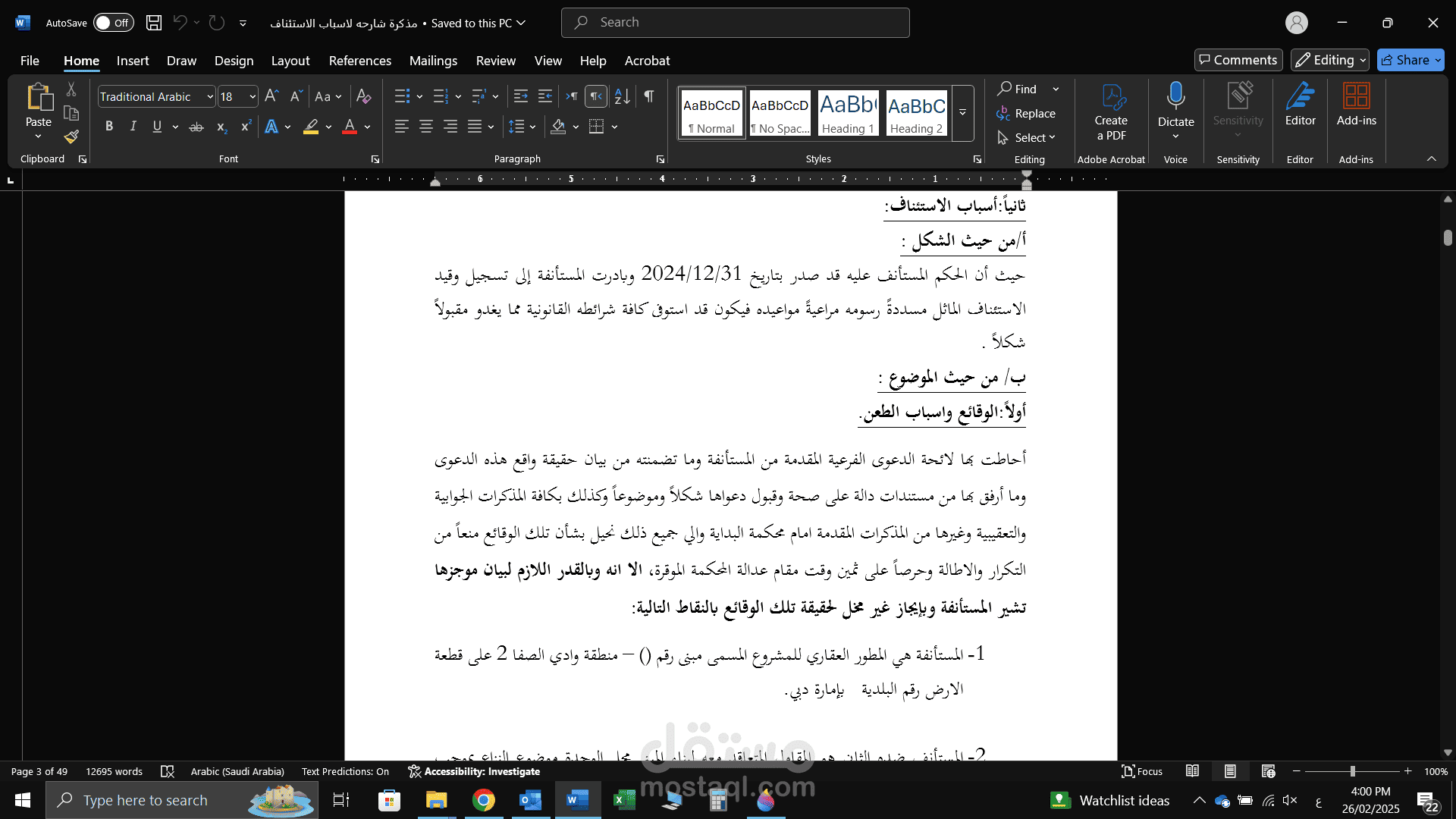Open the Editor tool

point(1300,105)
